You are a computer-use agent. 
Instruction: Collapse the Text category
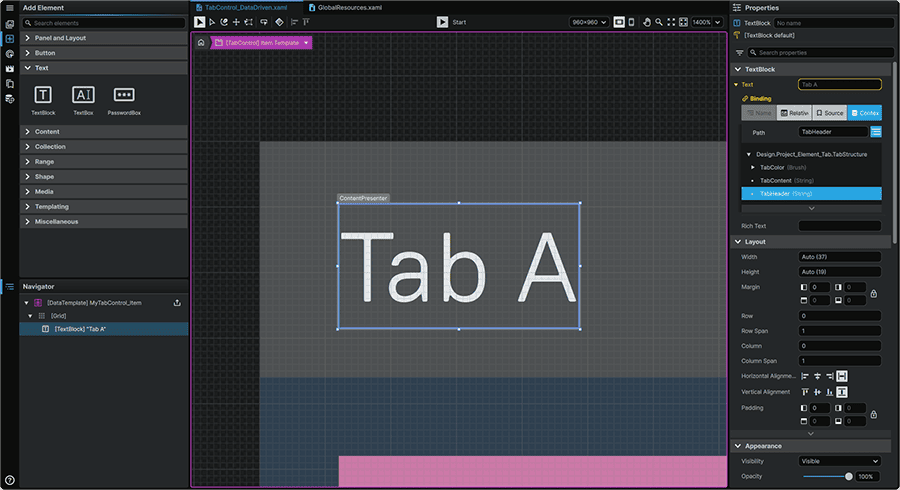pos(104,68)
